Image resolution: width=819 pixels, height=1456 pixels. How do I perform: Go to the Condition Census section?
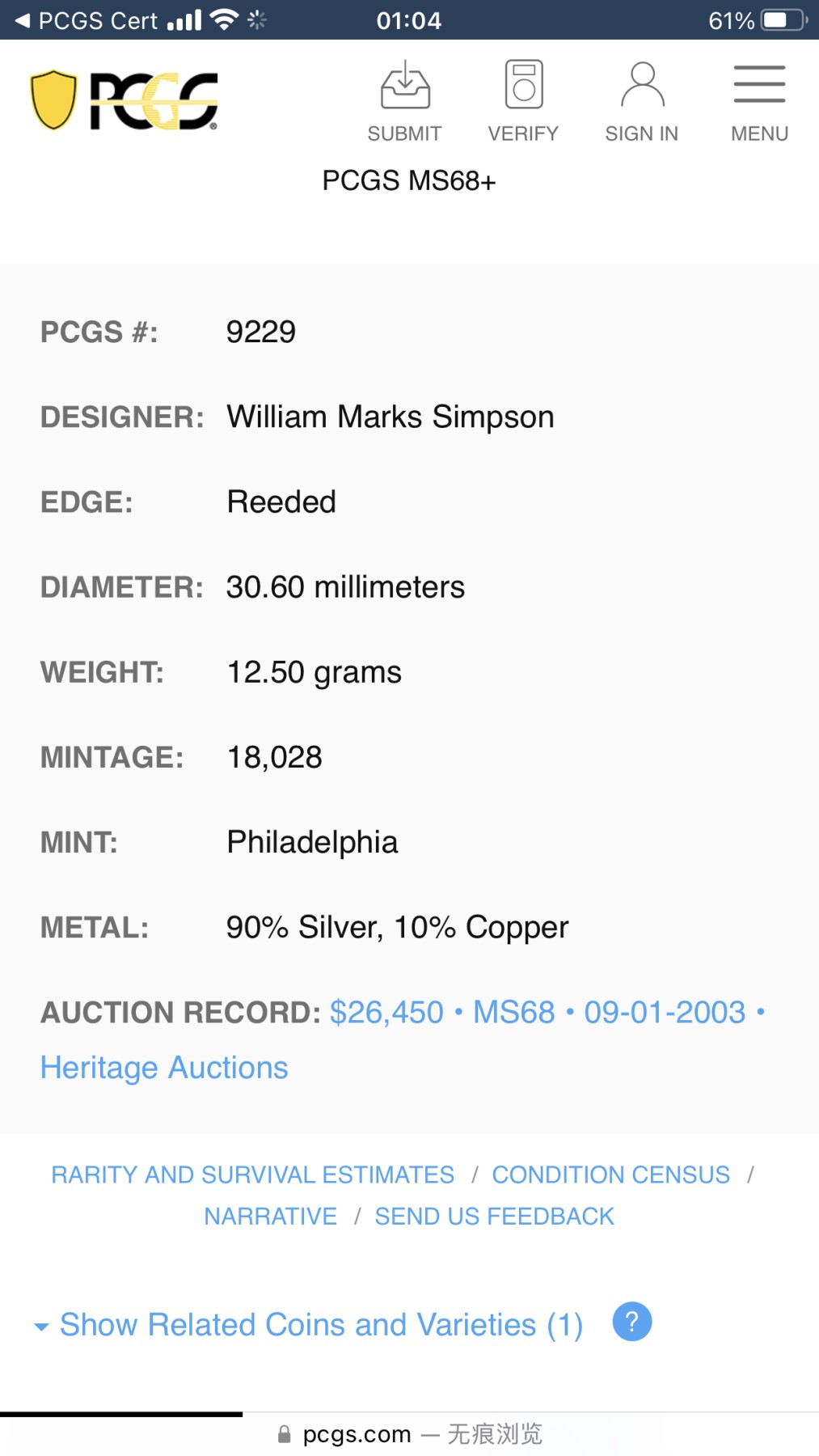click(x=610, y=1175)
